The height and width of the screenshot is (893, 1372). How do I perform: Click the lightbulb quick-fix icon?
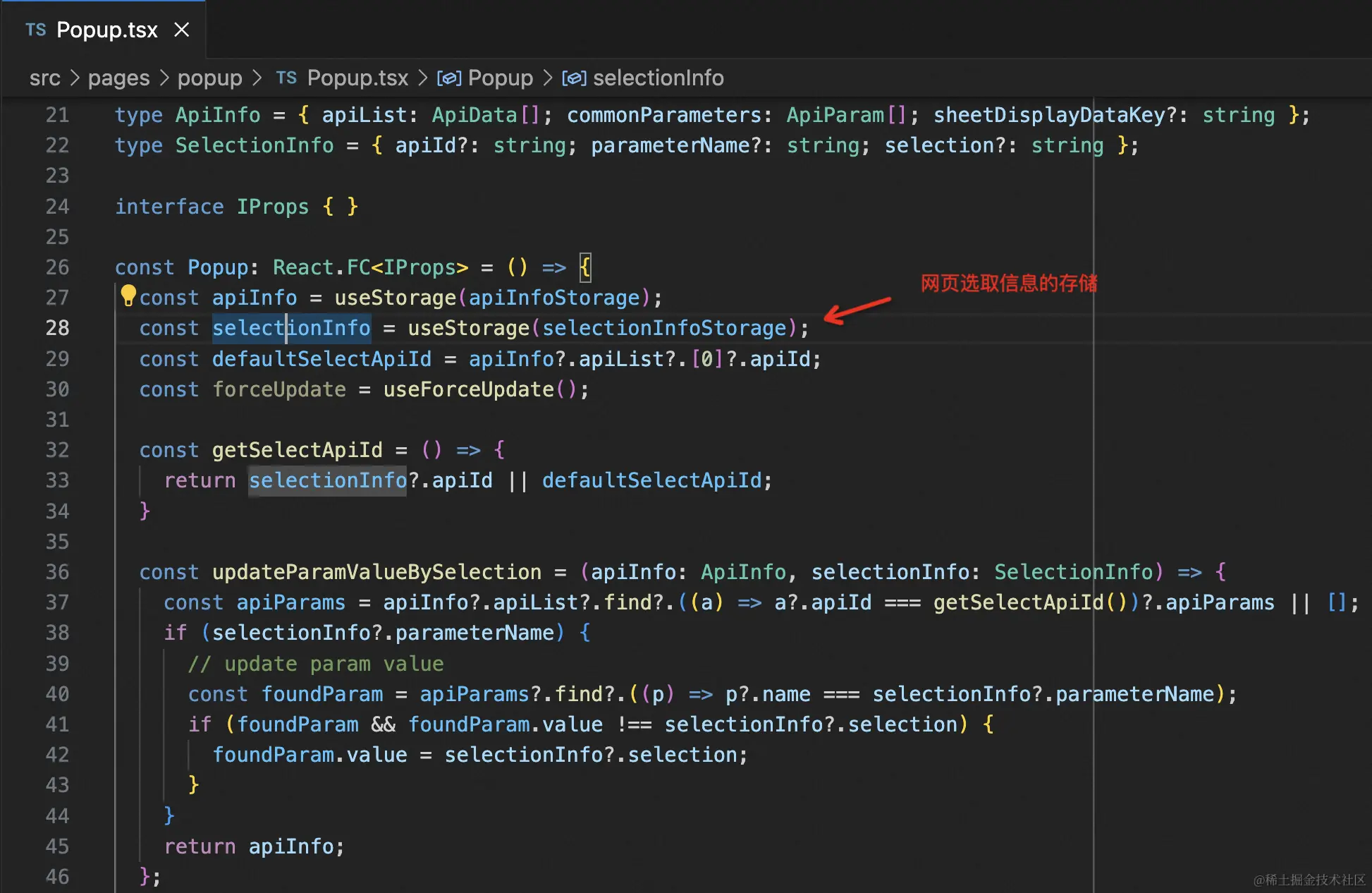(128, 296)
